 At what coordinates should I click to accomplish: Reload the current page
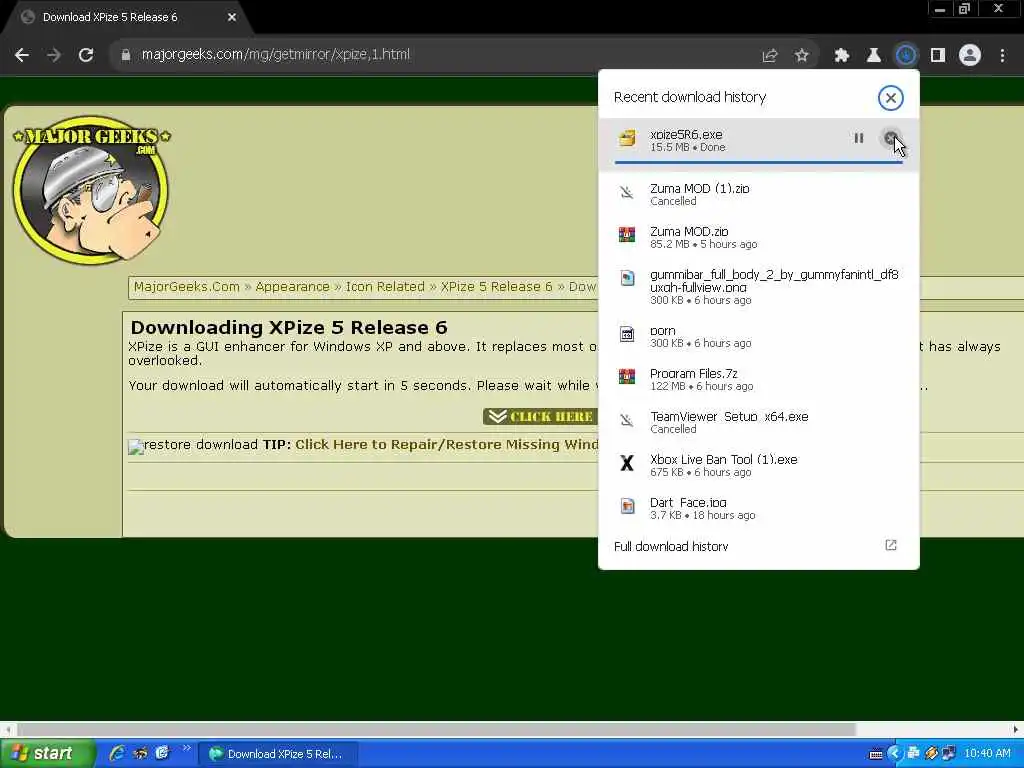[86, 55]
